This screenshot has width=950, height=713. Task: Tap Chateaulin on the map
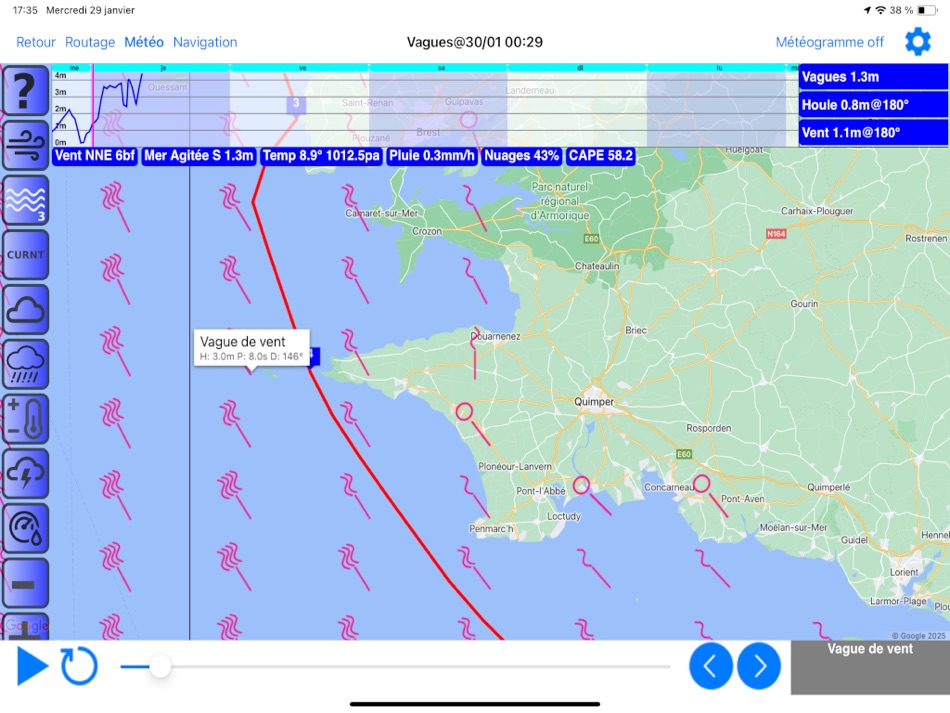pyautogui.click(x=597, y=266)
